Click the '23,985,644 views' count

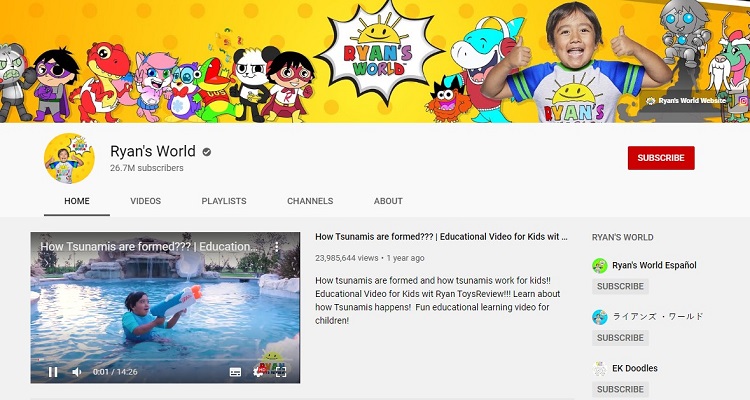347,258
